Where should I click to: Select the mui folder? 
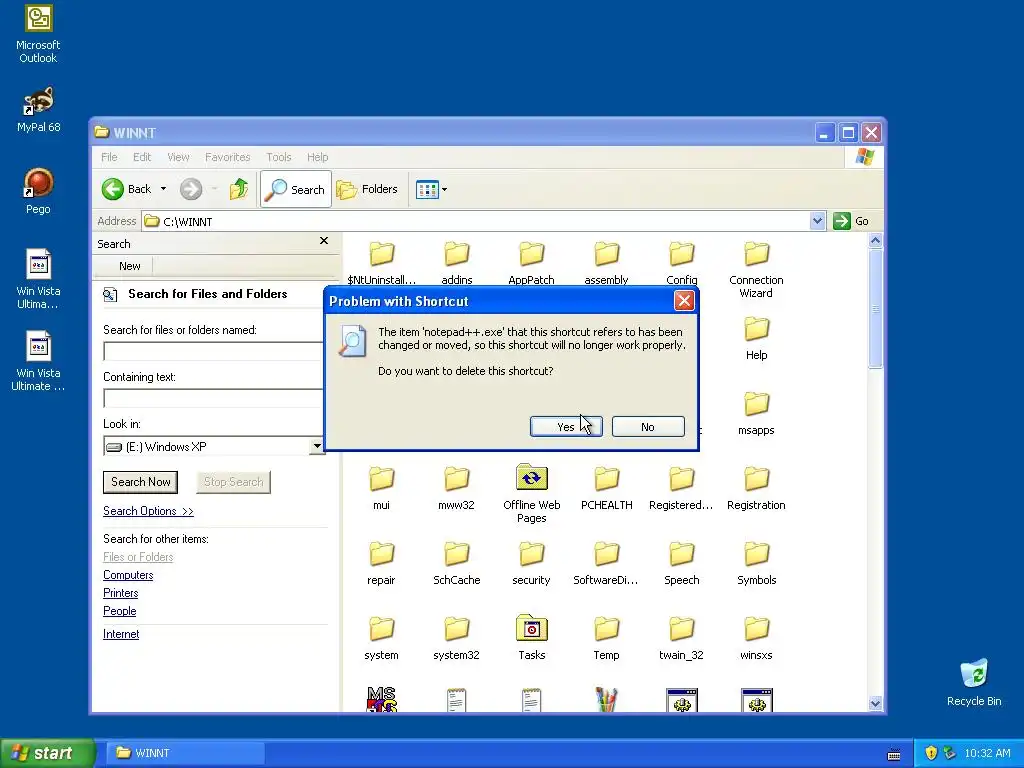tap(381, 489)
